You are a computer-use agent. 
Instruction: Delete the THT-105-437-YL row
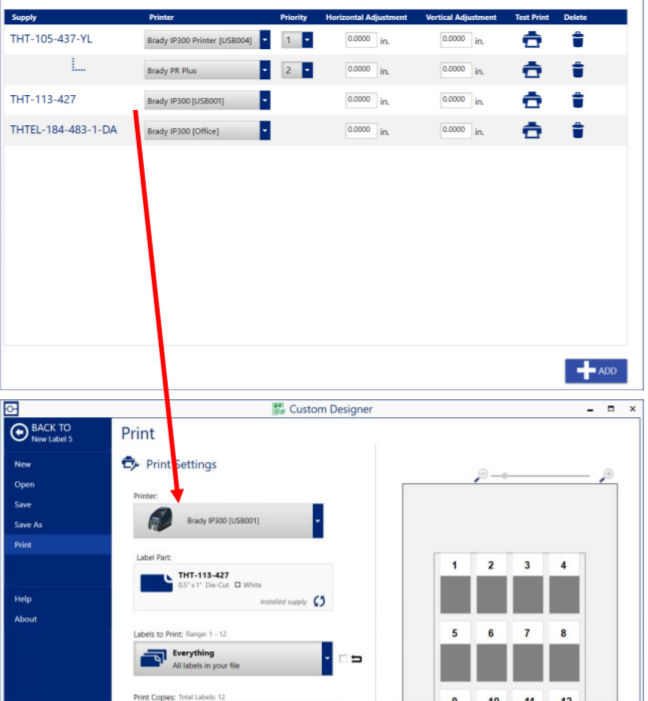(578, 40)
